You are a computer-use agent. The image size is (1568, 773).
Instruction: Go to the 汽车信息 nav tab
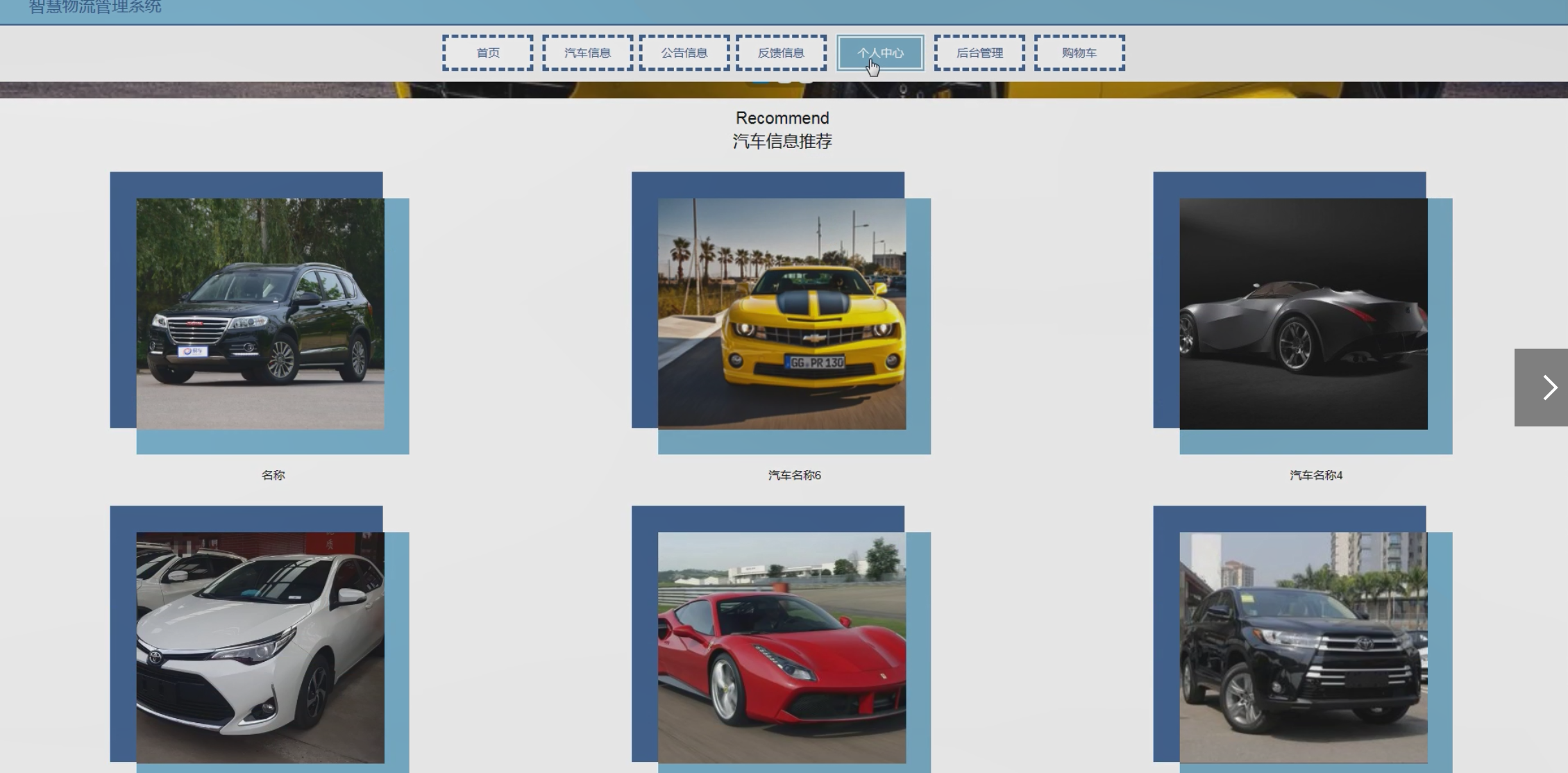[587, 53]
